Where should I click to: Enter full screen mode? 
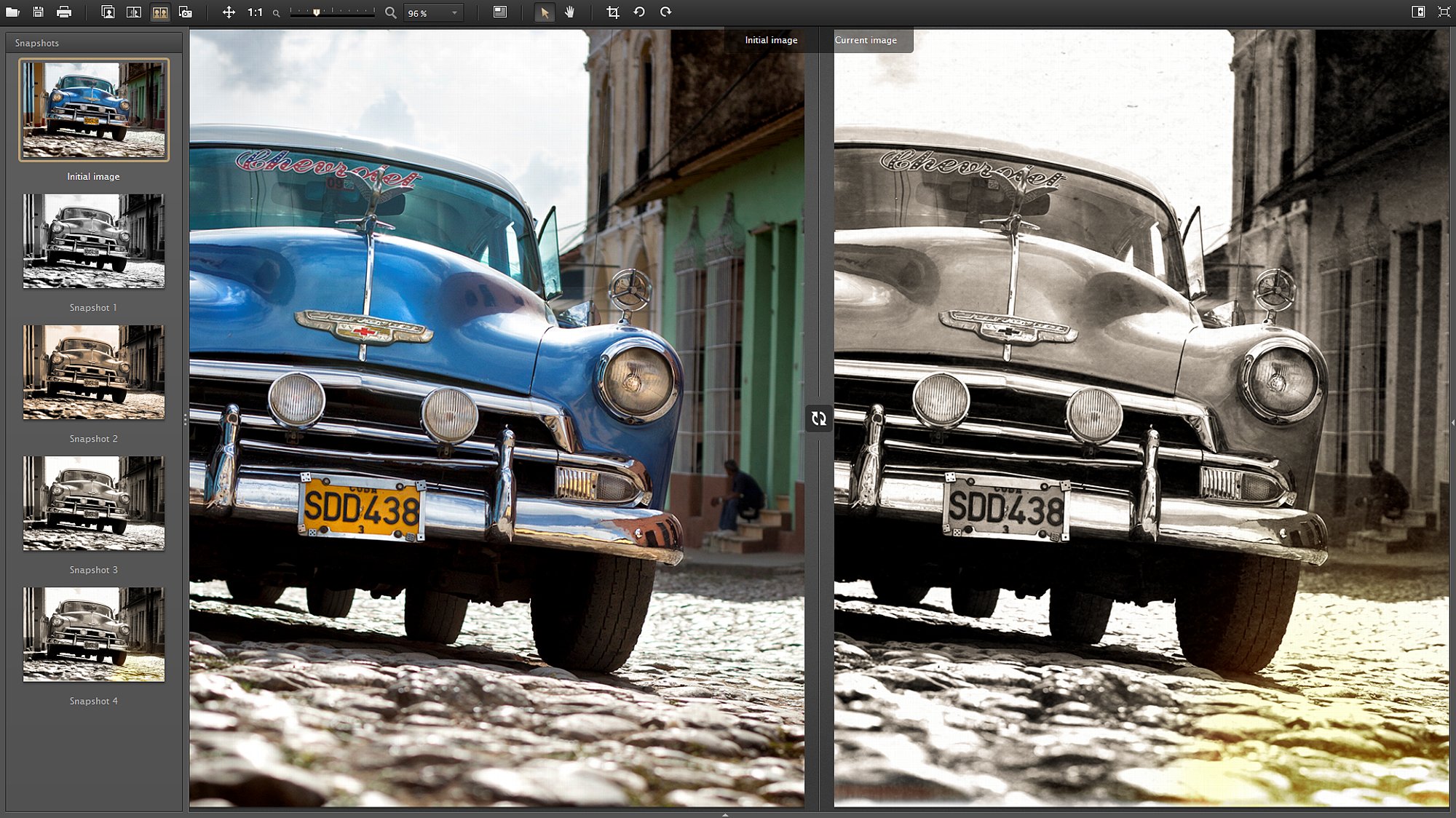pyautogui.click(x=1444, y=12)
